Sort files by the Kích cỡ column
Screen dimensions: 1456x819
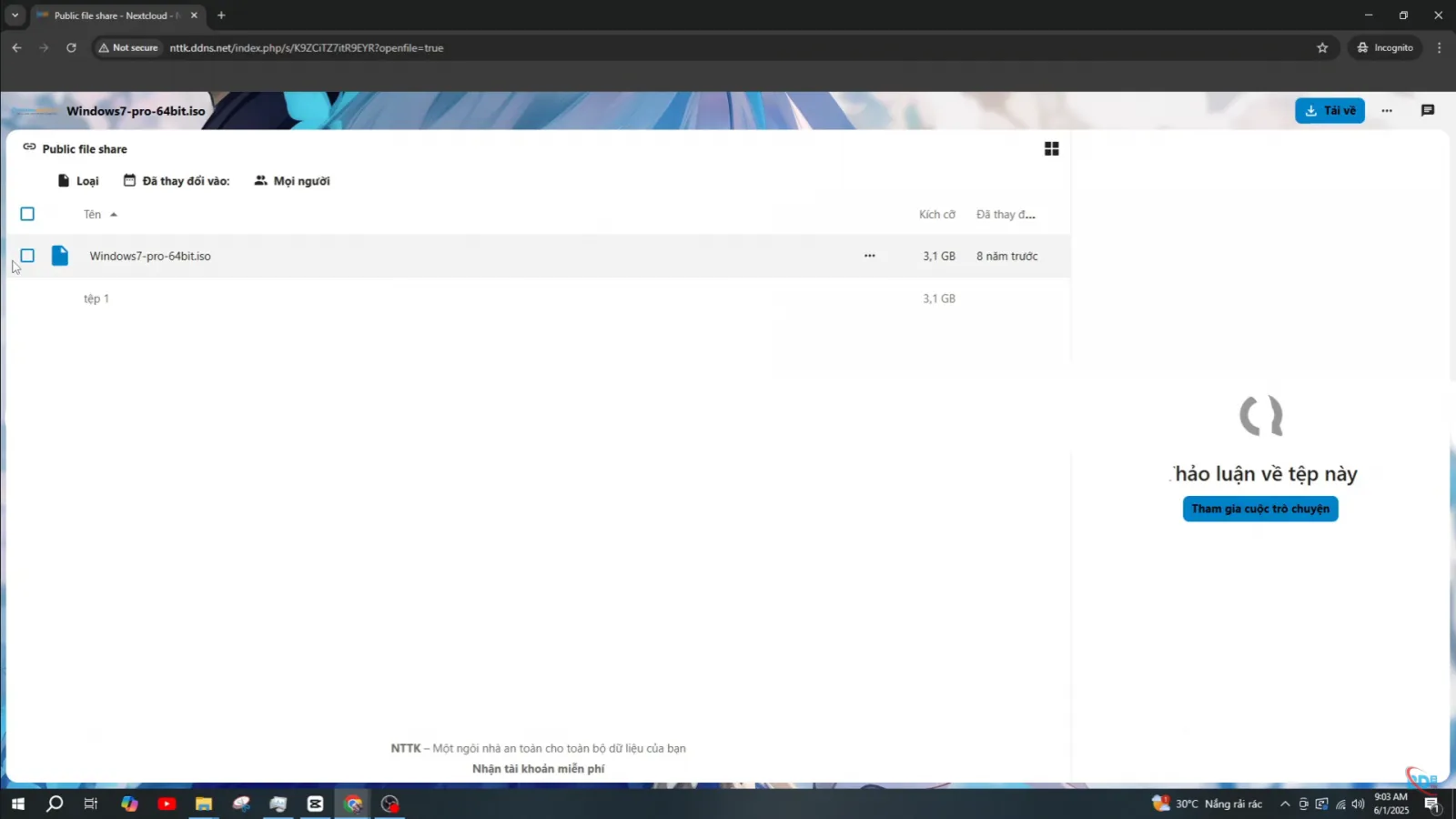click(937, 215)
